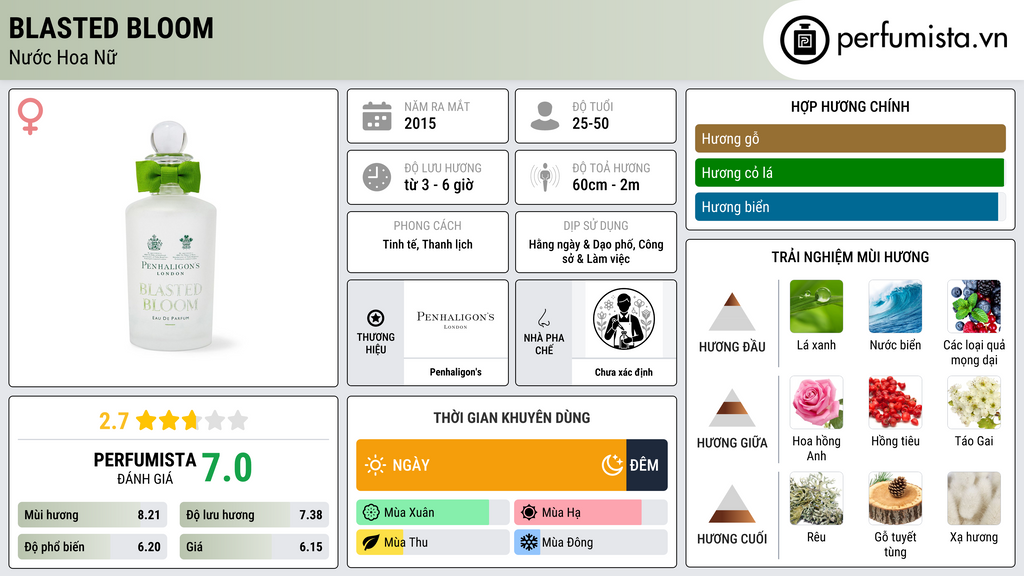Screen dimensions: 1024x576
Task: Click the calendar icon beside Năm ra mắt
Action: (x=377, y=116)
